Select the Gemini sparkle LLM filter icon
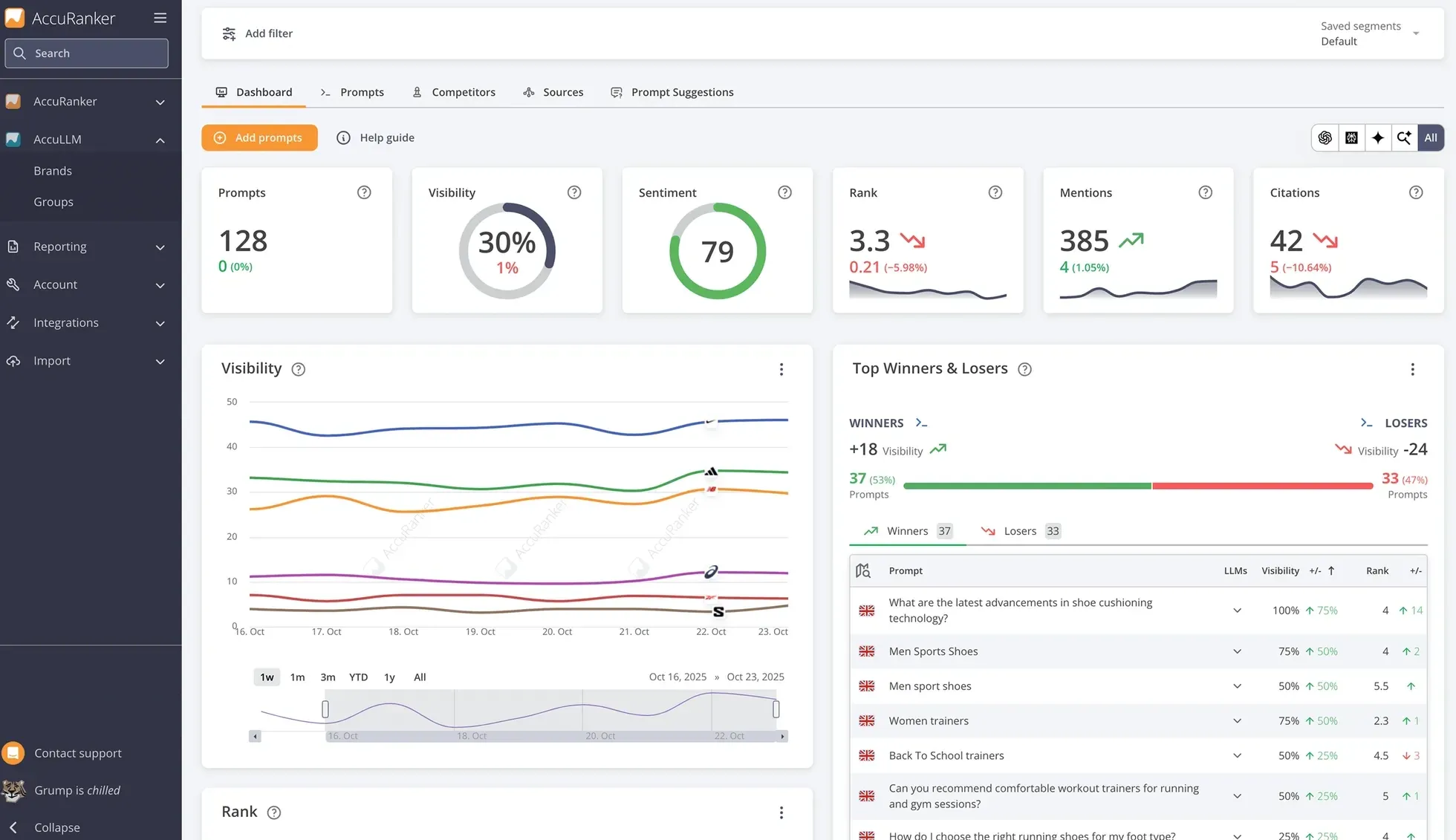Screen dimensions: 1456x840 tap(1378, 137)
